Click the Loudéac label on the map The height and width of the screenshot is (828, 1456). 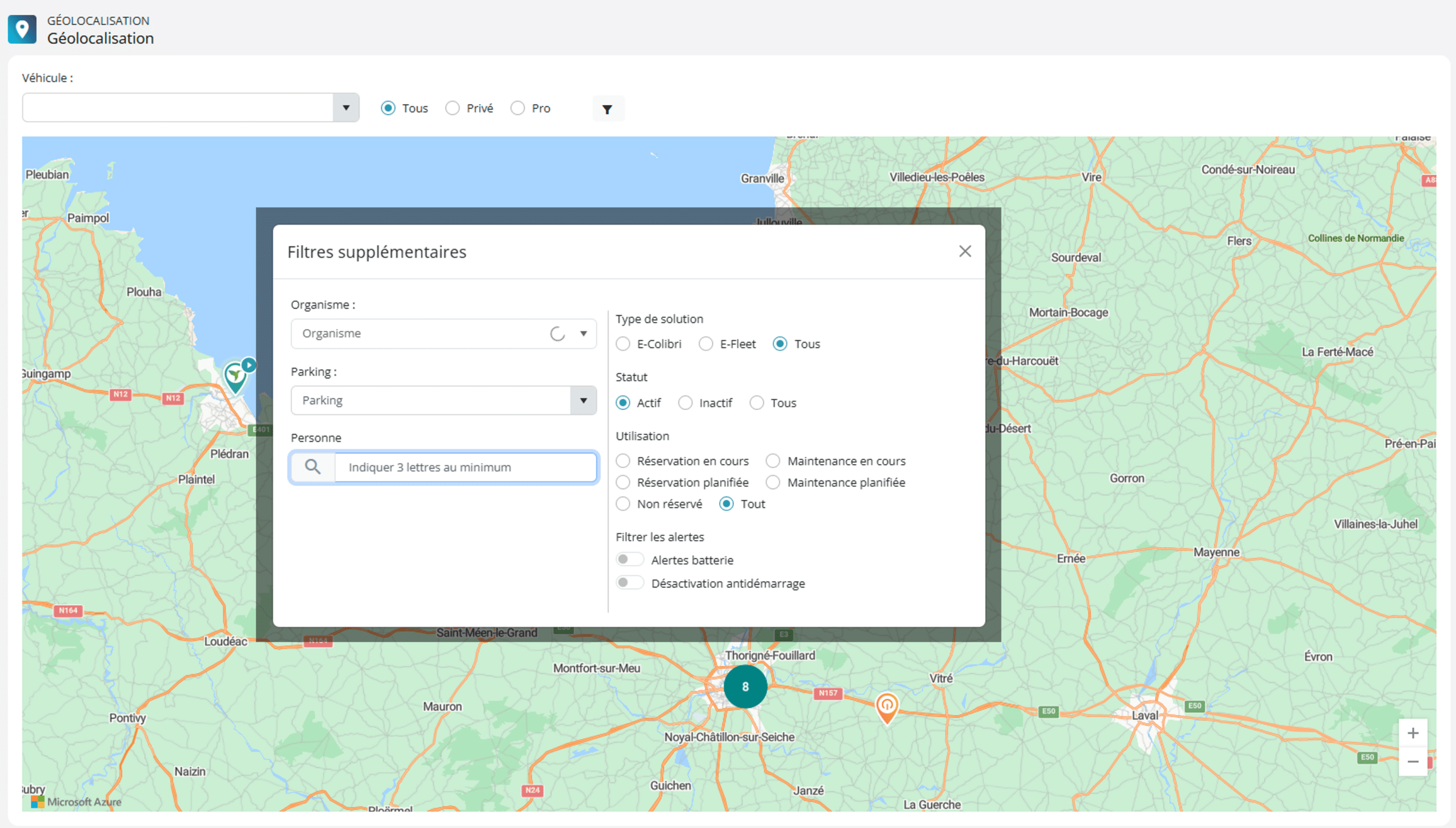click(x=225, y=641)
